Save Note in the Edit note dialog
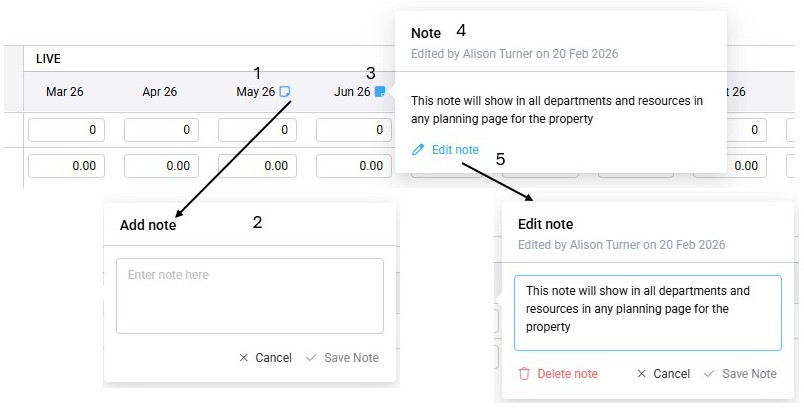Image resolution: width=804 pixels, height=409 pixels. [740, 374]
